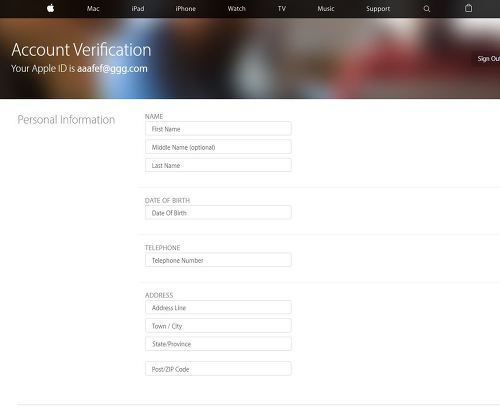
Task: Focus the Last Name field
Action: coord(218,165)
